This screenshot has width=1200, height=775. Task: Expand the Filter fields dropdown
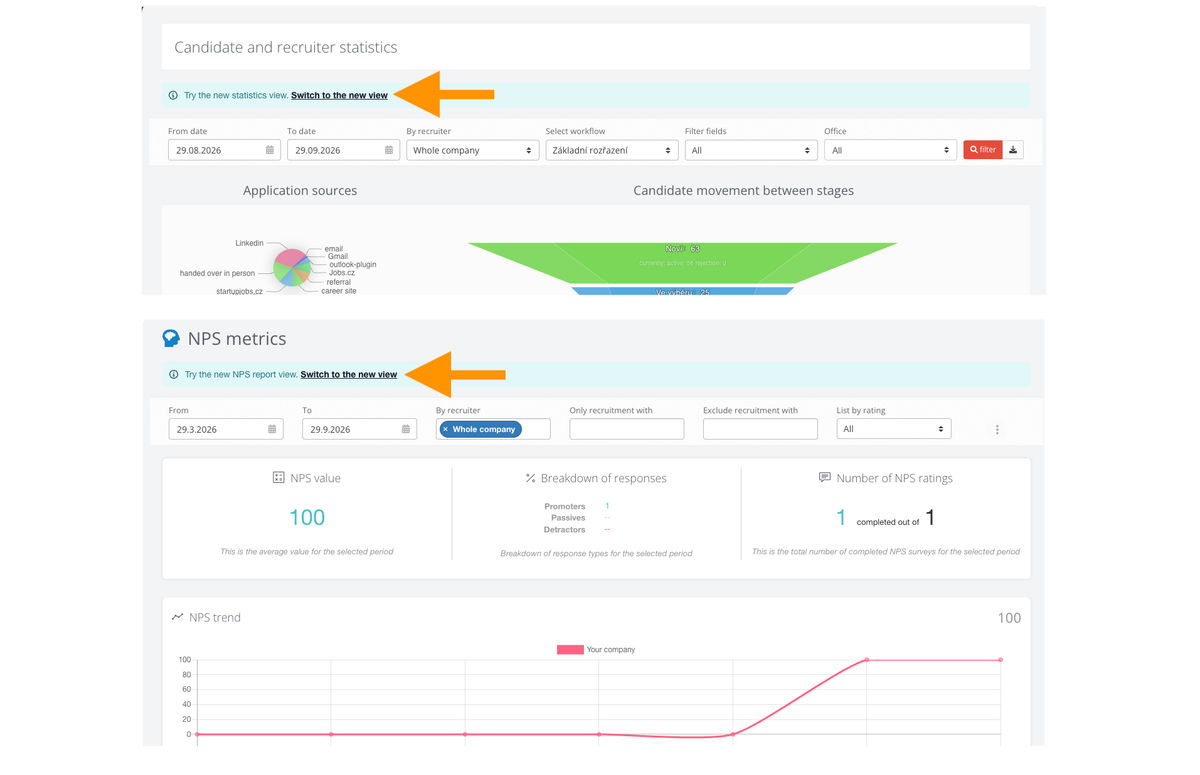(x=751, y=150)
